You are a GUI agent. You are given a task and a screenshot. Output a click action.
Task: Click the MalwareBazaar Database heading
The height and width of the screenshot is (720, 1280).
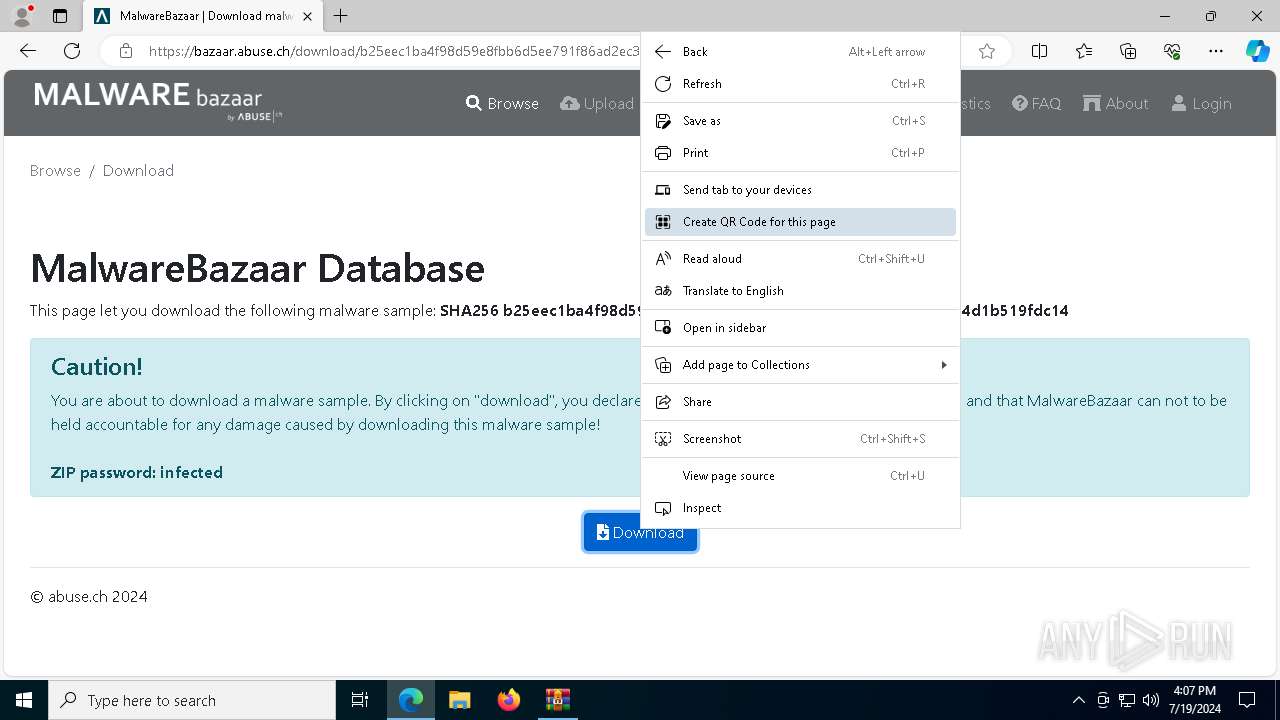(258, 268)
